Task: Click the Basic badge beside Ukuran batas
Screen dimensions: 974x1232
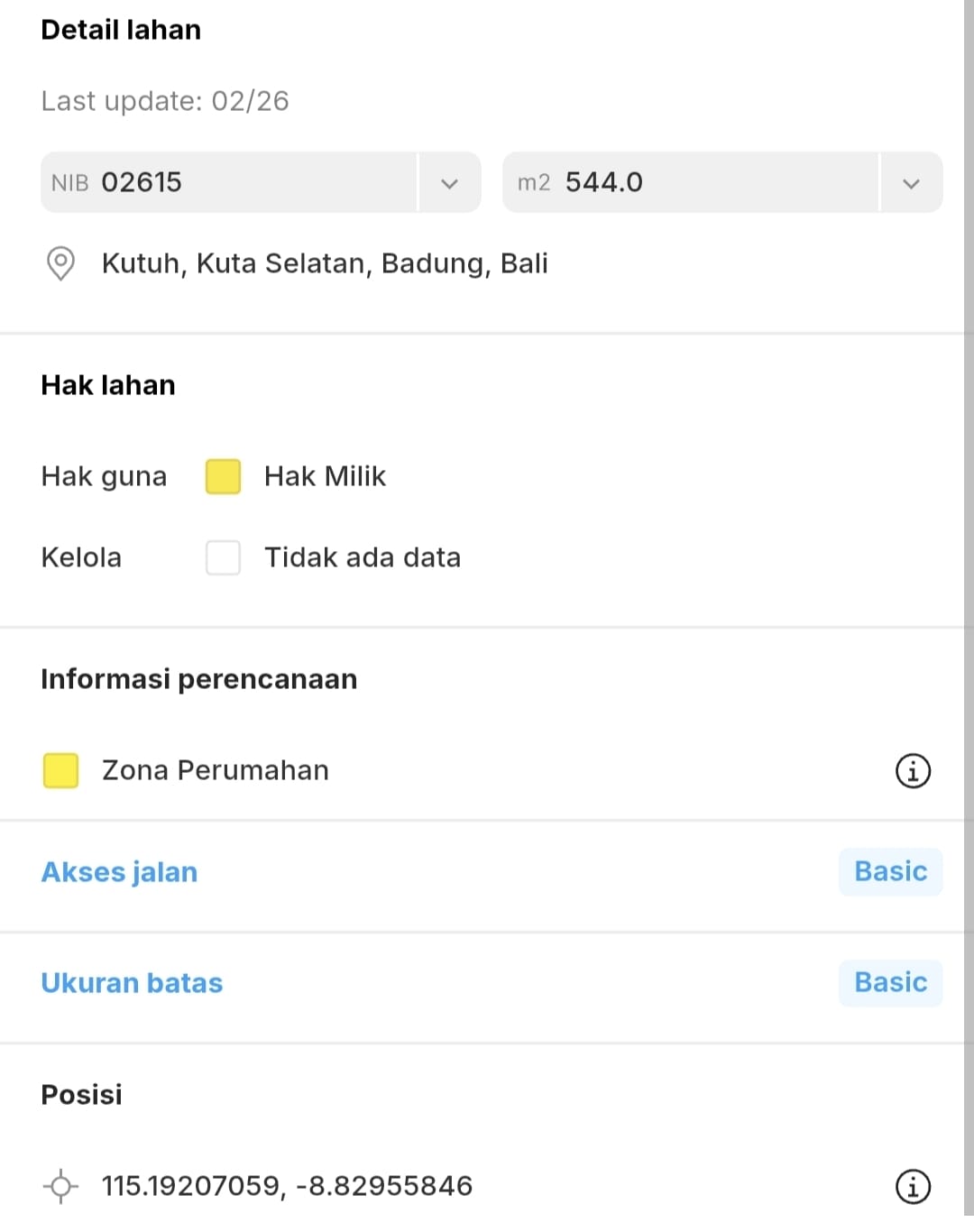Action: click(x=890, y=983)
